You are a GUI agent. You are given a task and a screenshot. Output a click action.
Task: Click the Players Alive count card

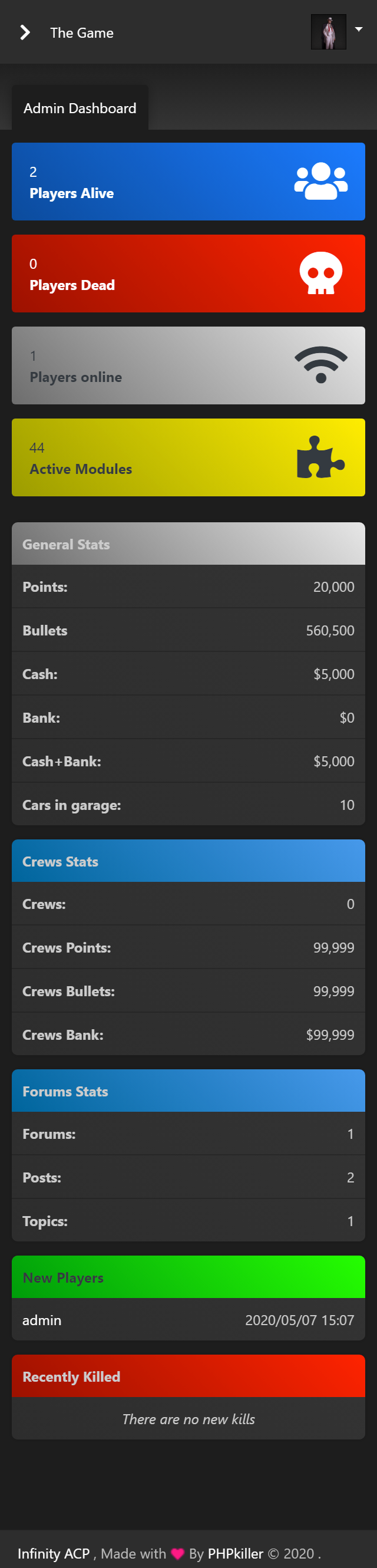pos(152,182)
